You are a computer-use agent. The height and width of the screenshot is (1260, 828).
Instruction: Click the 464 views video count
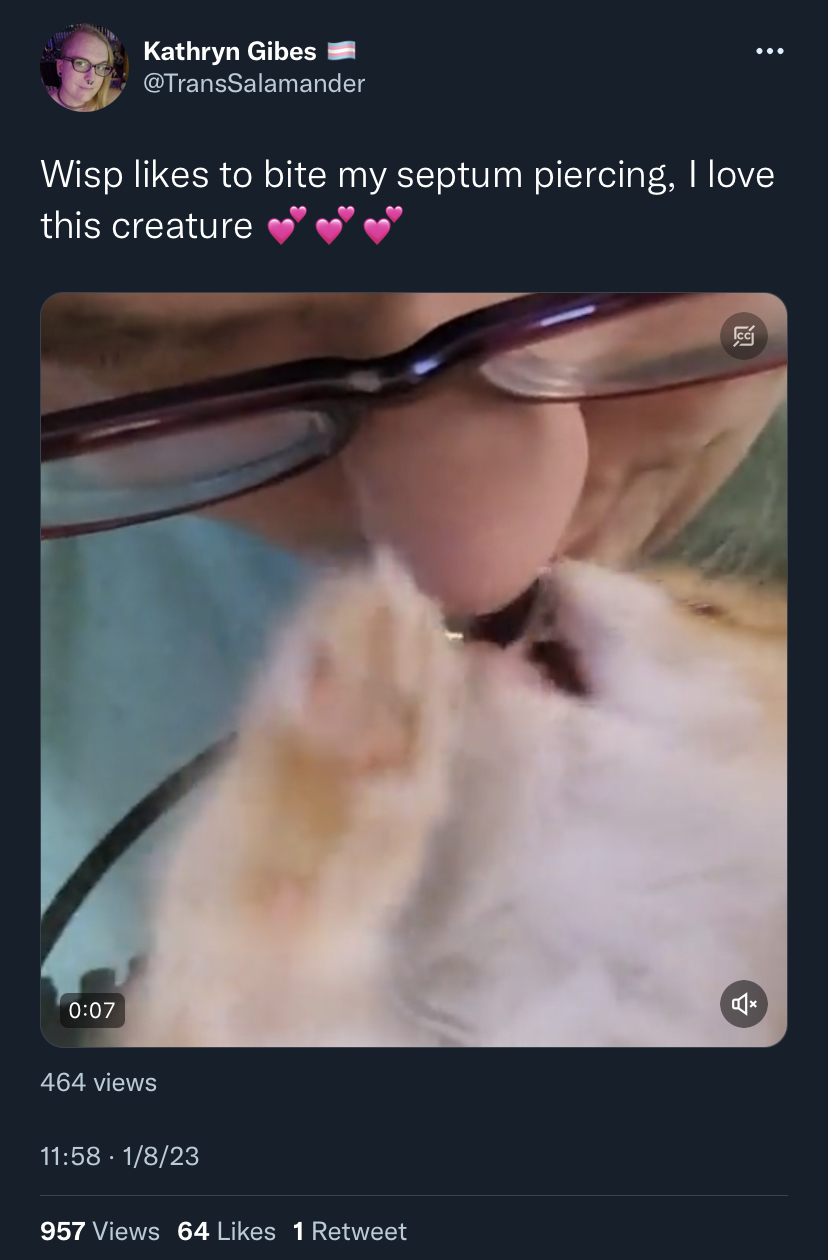[98, 1082]
